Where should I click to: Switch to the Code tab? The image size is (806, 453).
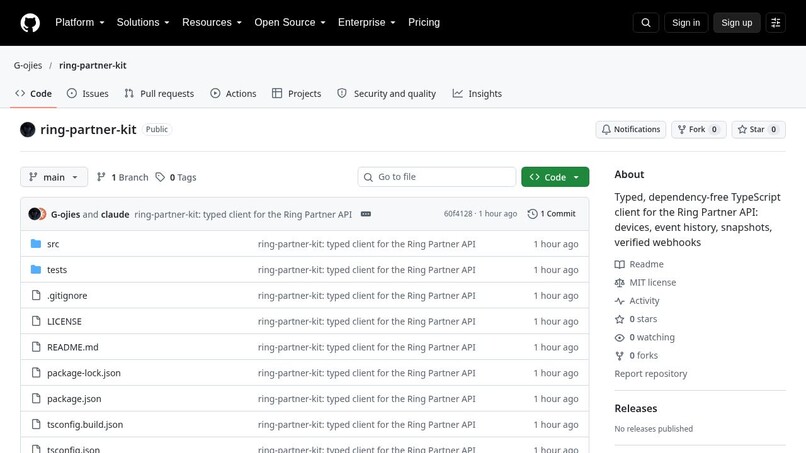[33, 94]
